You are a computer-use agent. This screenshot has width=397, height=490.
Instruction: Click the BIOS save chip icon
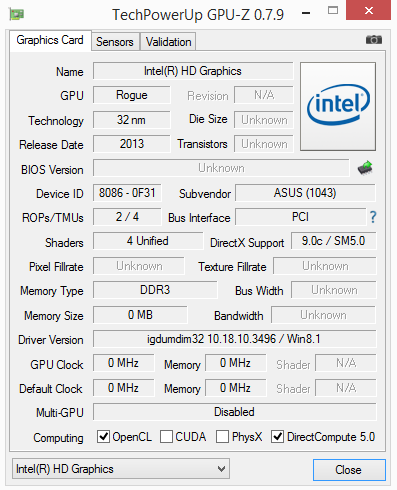tap(365, 168)
